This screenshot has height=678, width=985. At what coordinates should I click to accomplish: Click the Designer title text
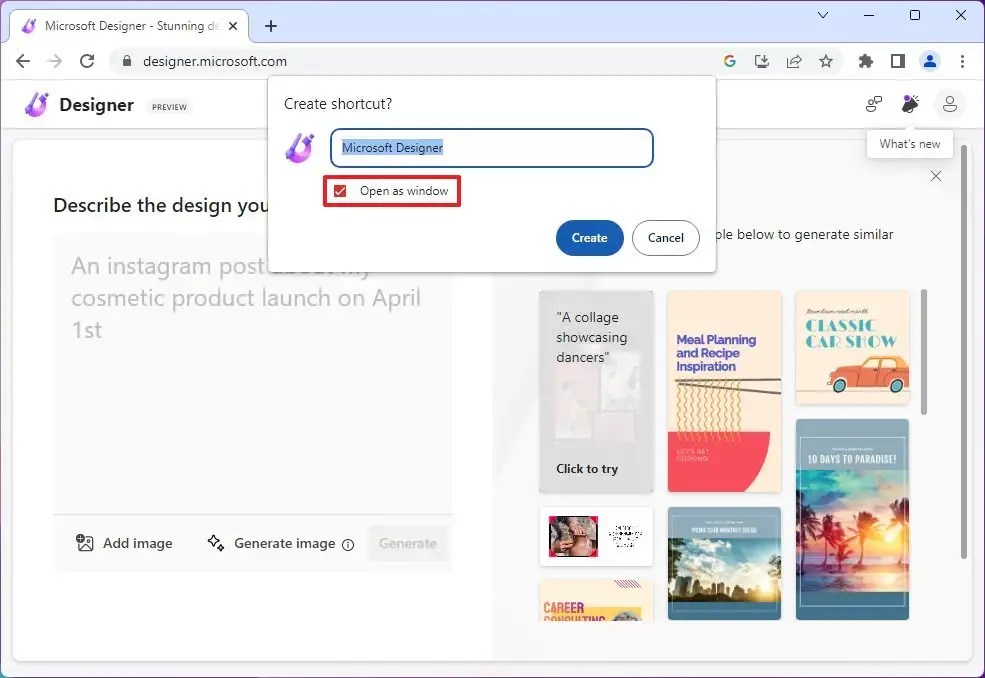pos(96,104)
